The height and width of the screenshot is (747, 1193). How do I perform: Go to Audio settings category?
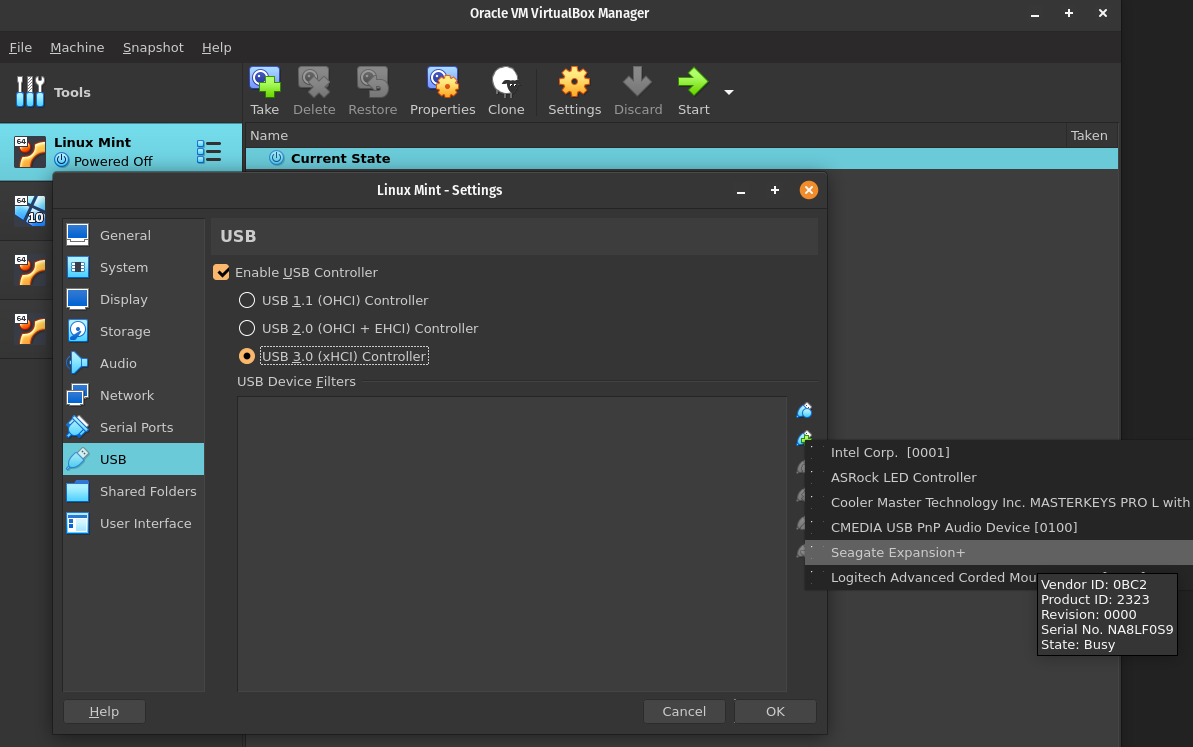pyautogui.click(x=133, y=363)
